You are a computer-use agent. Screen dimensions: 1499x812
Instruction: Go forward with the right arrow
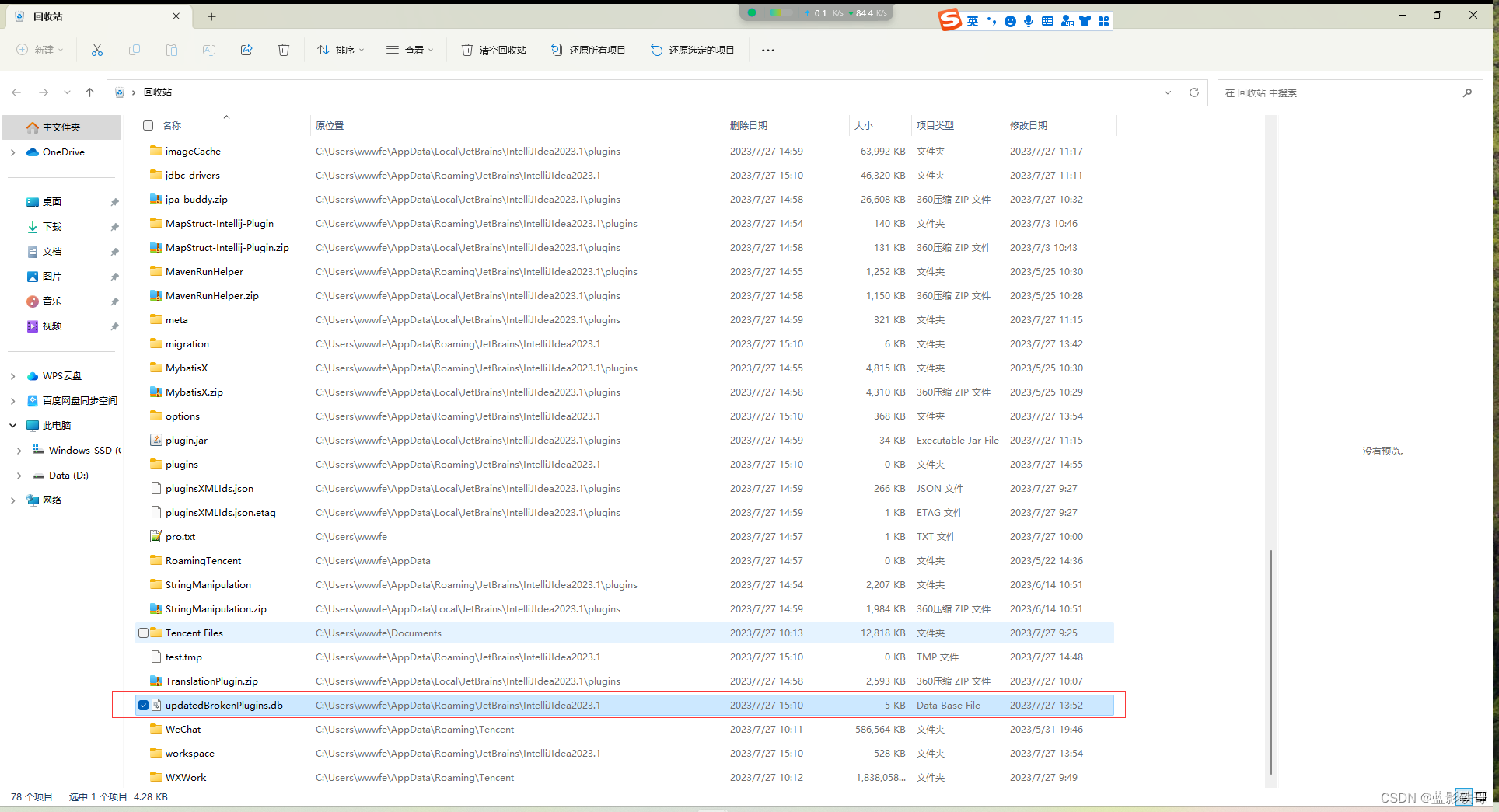click(x=44, y=92)
